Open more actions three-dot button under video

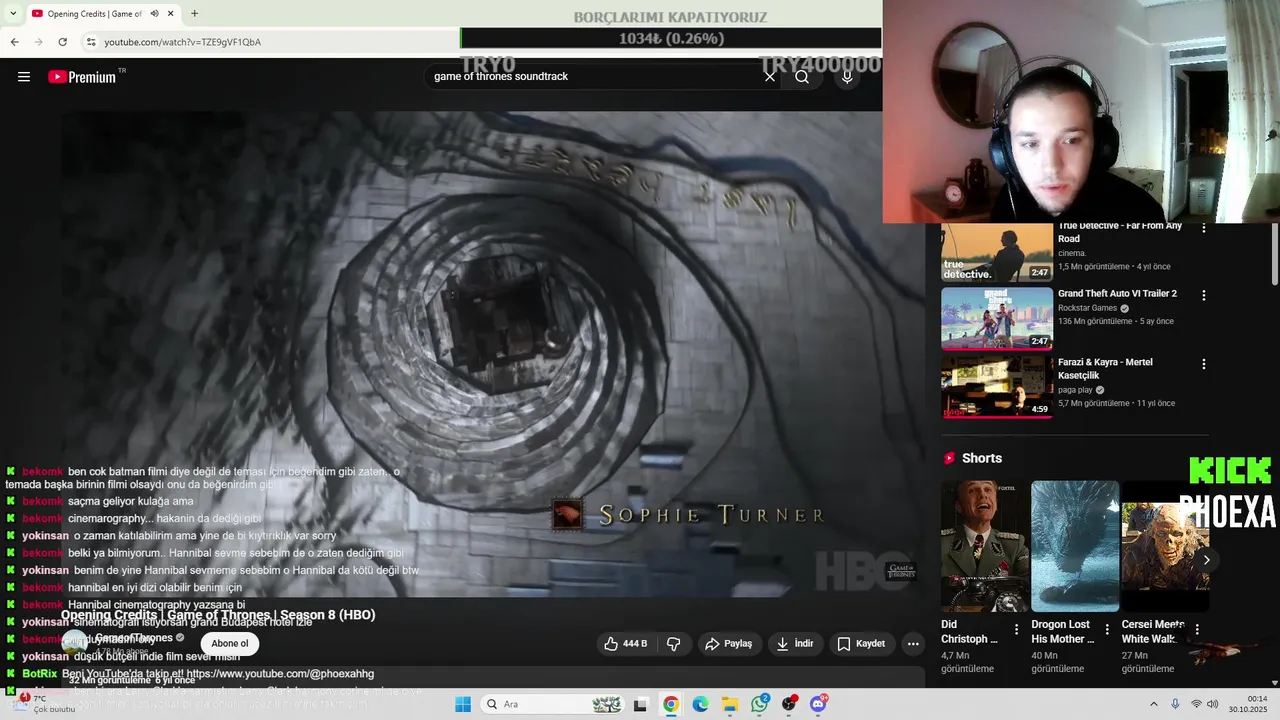coord(913,644)
